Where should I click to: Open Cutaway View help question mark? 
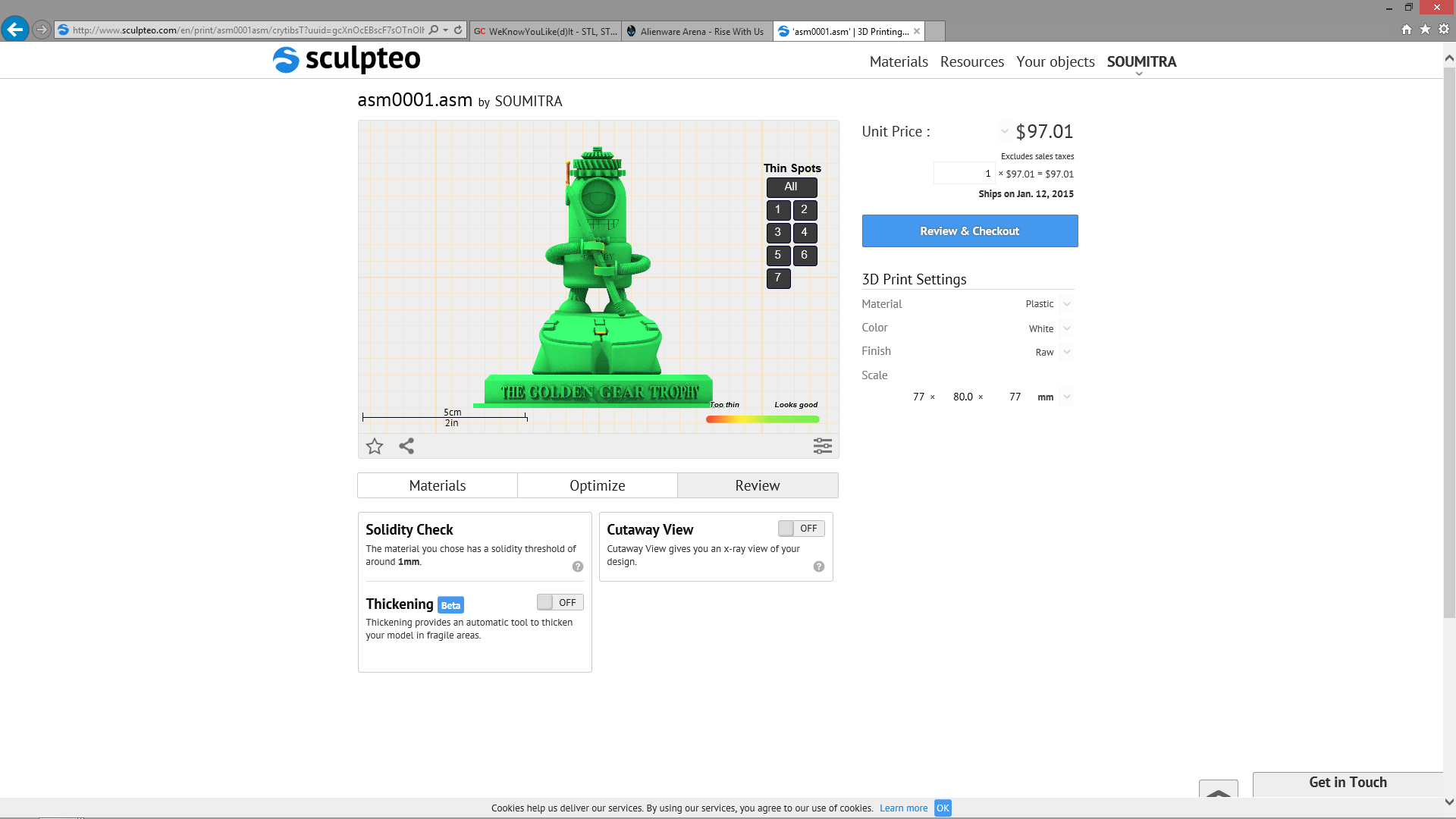(x=819, y=566)
